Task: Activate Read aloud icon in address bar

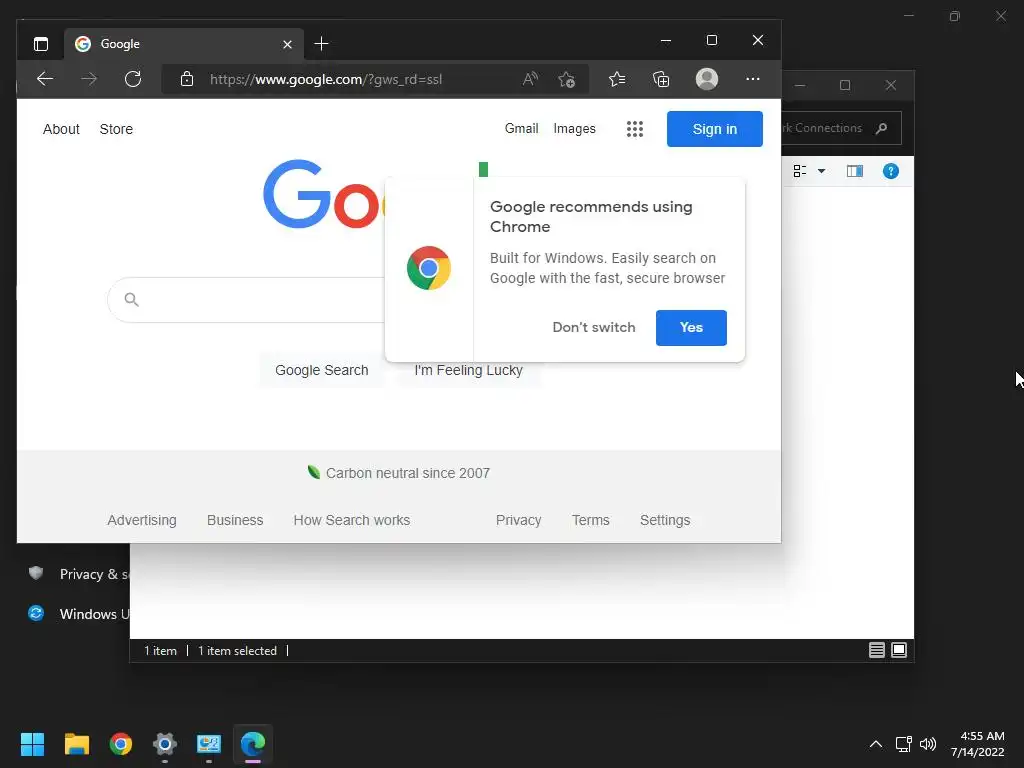Action: 530,79
